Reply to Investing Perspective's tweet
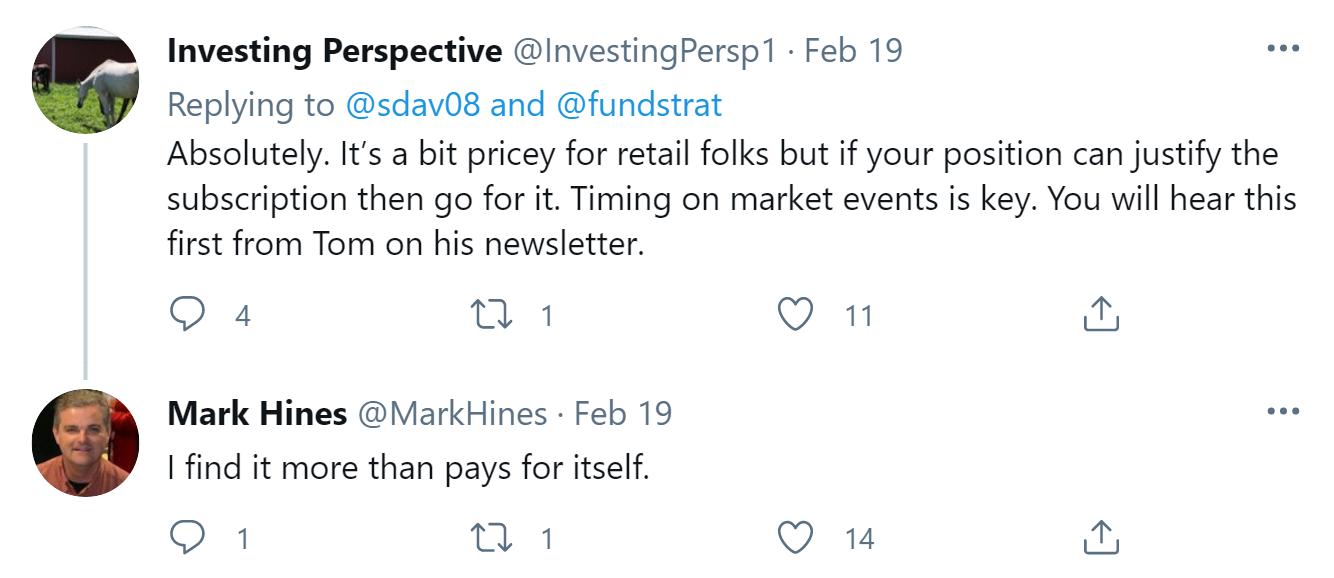The height and width of the screenshot is (578, 1334). (x=187, y=315)
